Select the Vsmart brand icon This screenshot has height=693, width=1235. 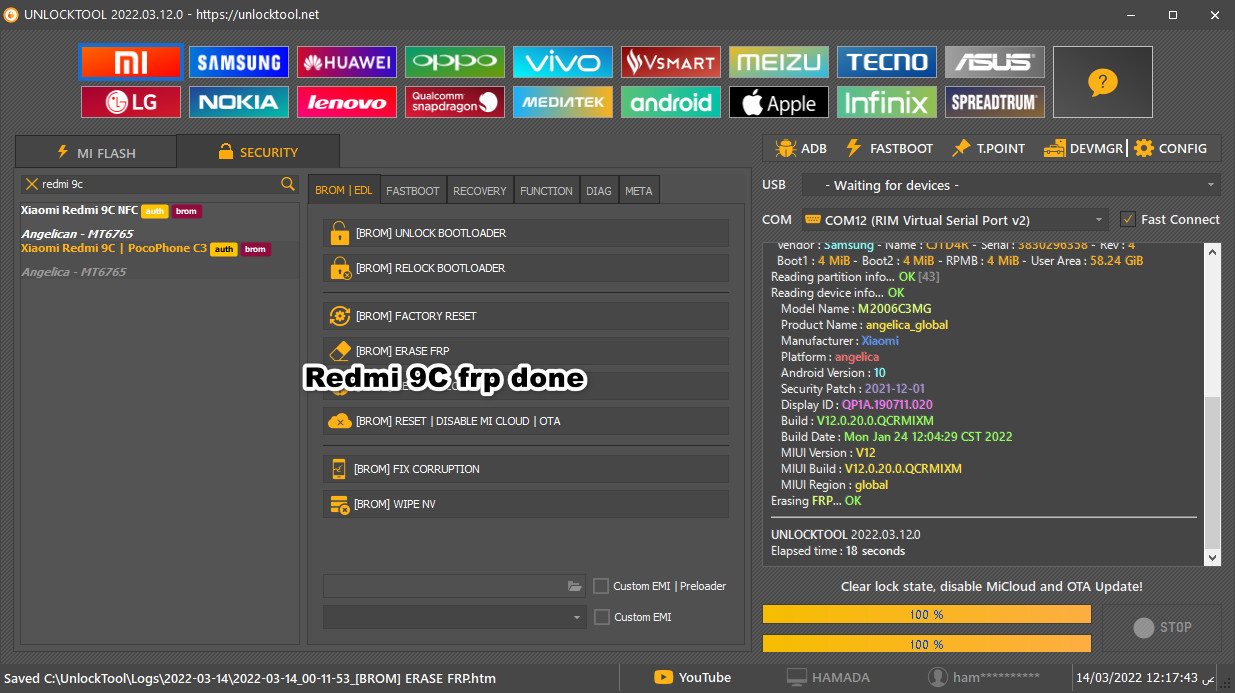(670, 62)
